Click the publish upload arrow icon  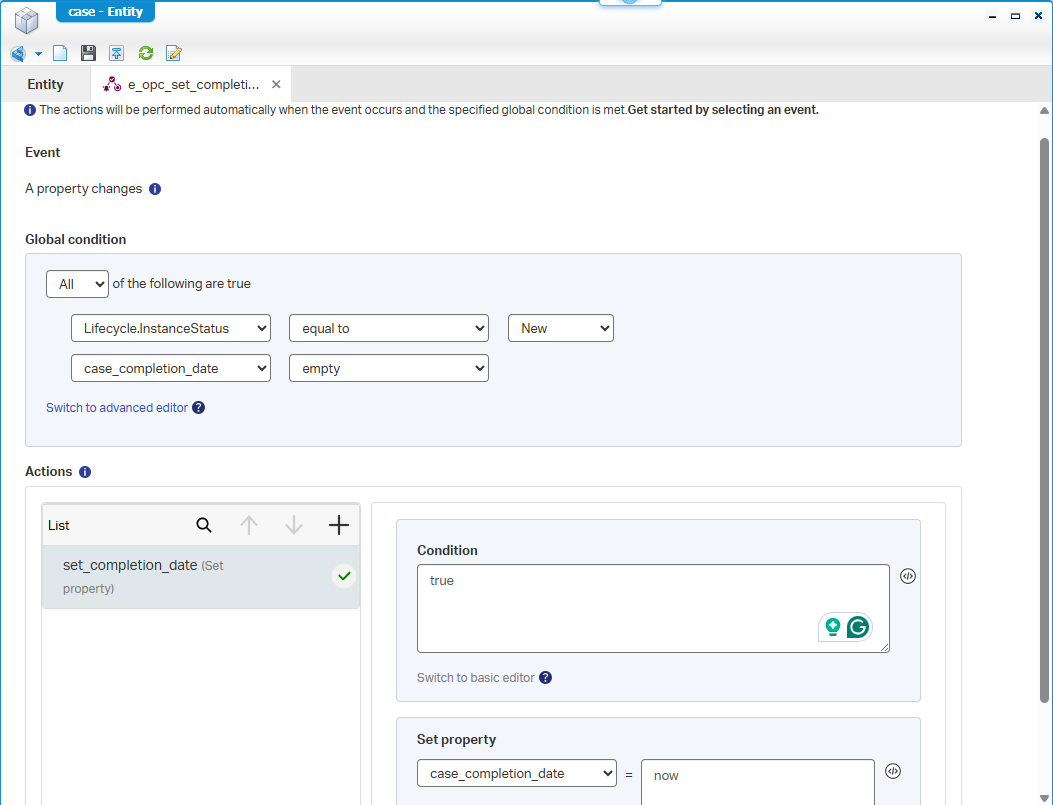tap(117, 53)
